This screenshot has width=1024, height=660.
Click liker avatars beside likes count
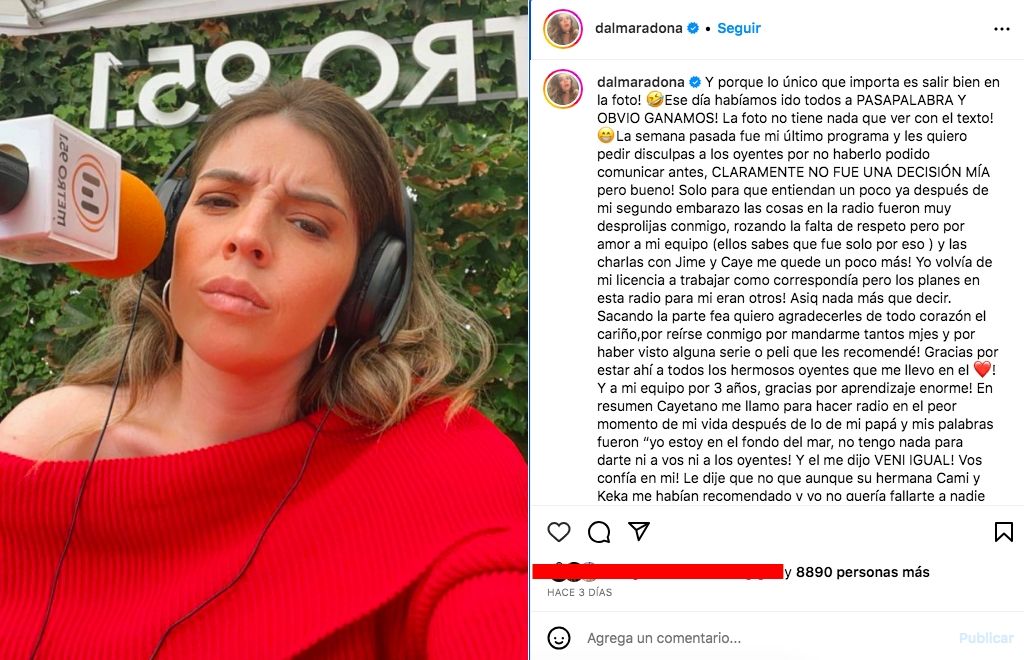(573, 572)
